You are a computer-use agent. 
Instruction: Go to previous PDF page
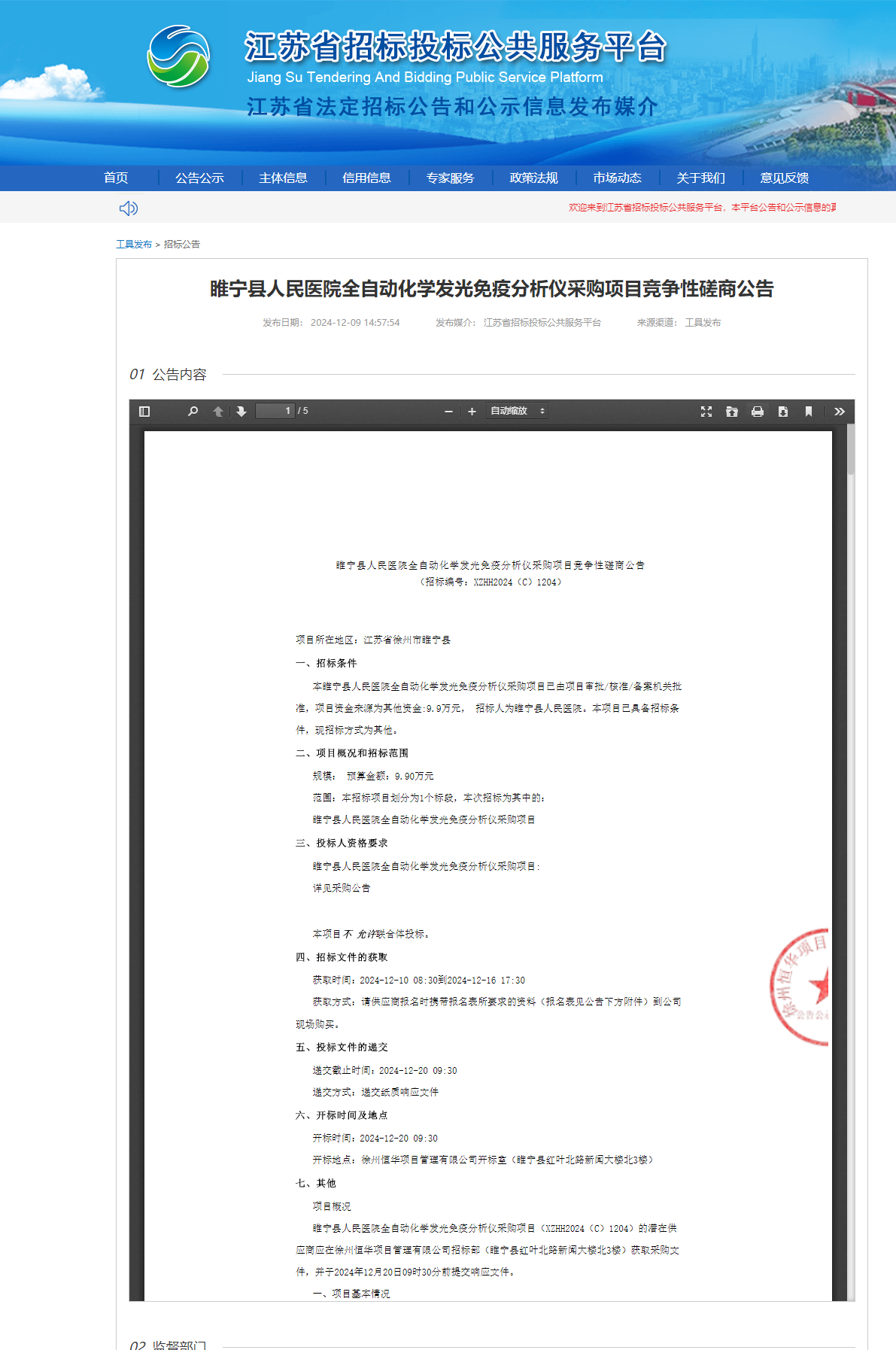218,412
